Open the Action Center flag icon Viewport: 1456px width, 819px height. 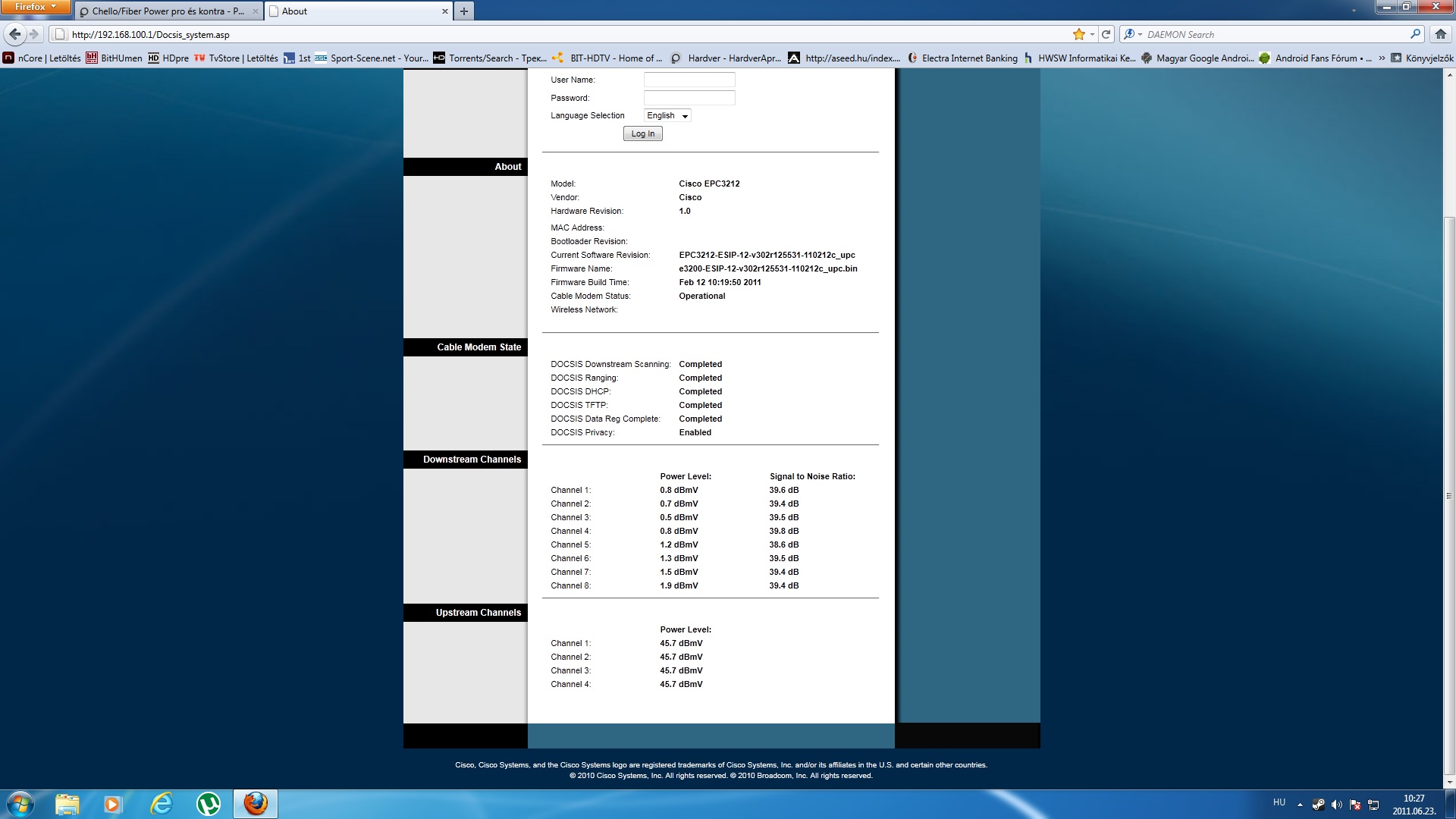click(x=1355, y=805)
